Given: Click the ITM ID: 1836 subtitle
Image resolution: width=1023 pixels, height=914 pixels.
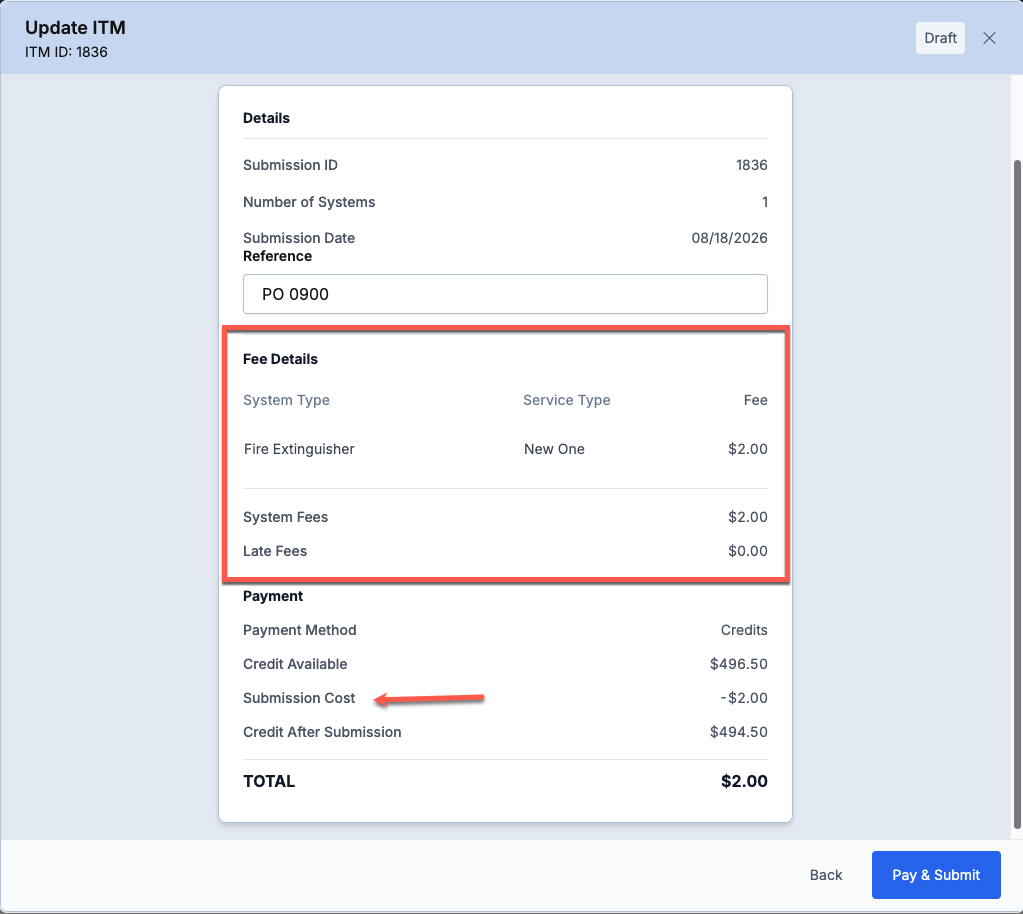Looking at the screenshot, I should 66,52.
